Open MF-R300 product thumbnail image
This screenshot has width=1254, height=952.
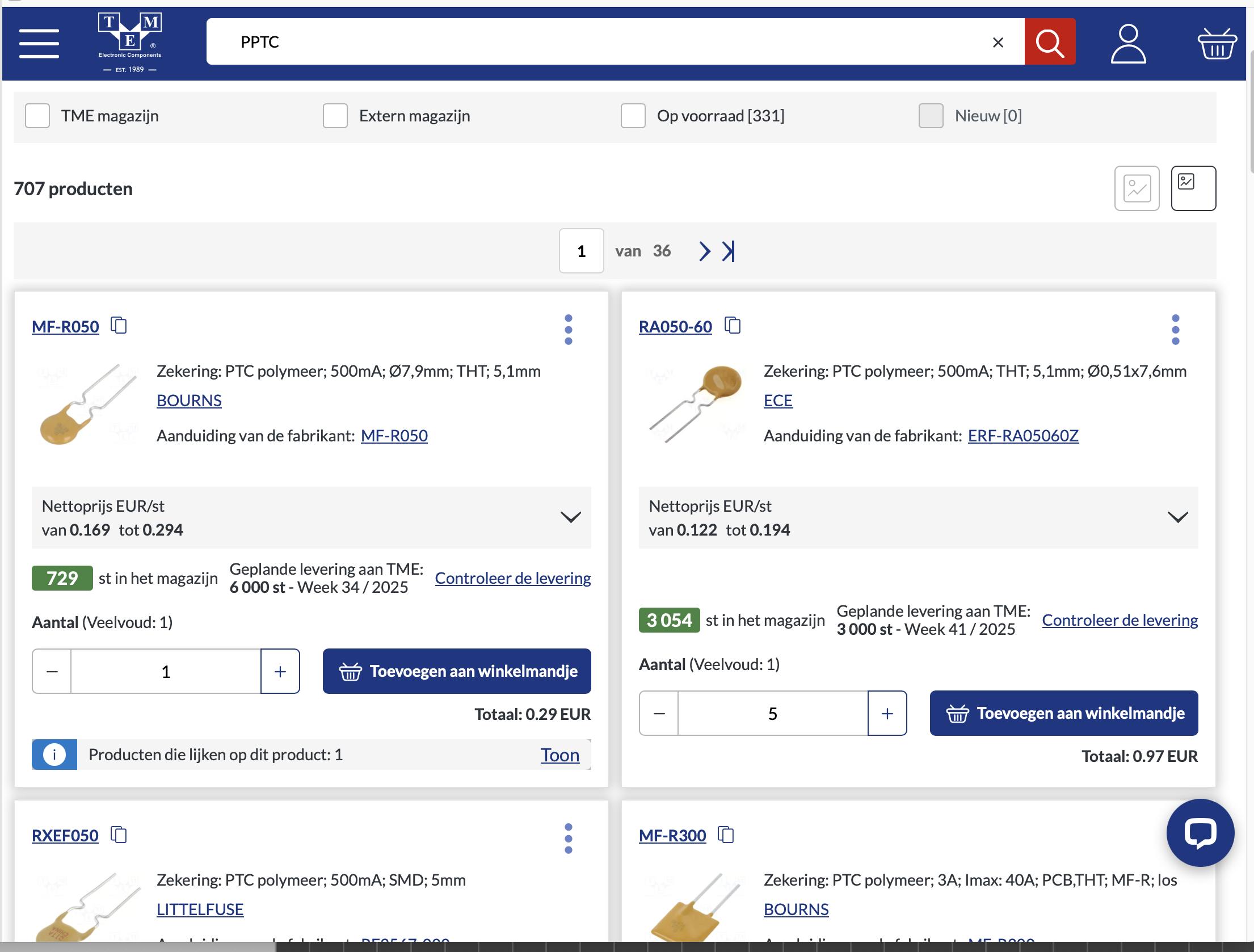click(x=696, y=907)
